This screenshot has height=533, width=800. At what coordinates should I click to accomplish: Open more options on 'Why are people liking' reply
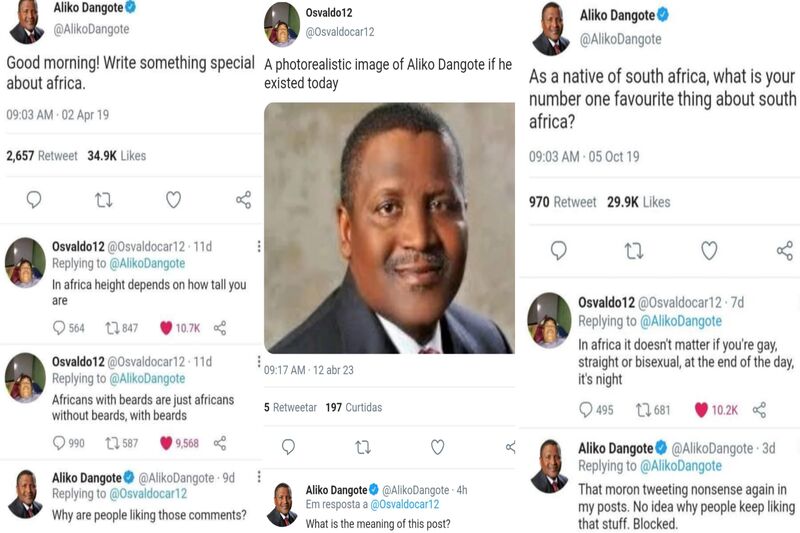pos(259,476)
